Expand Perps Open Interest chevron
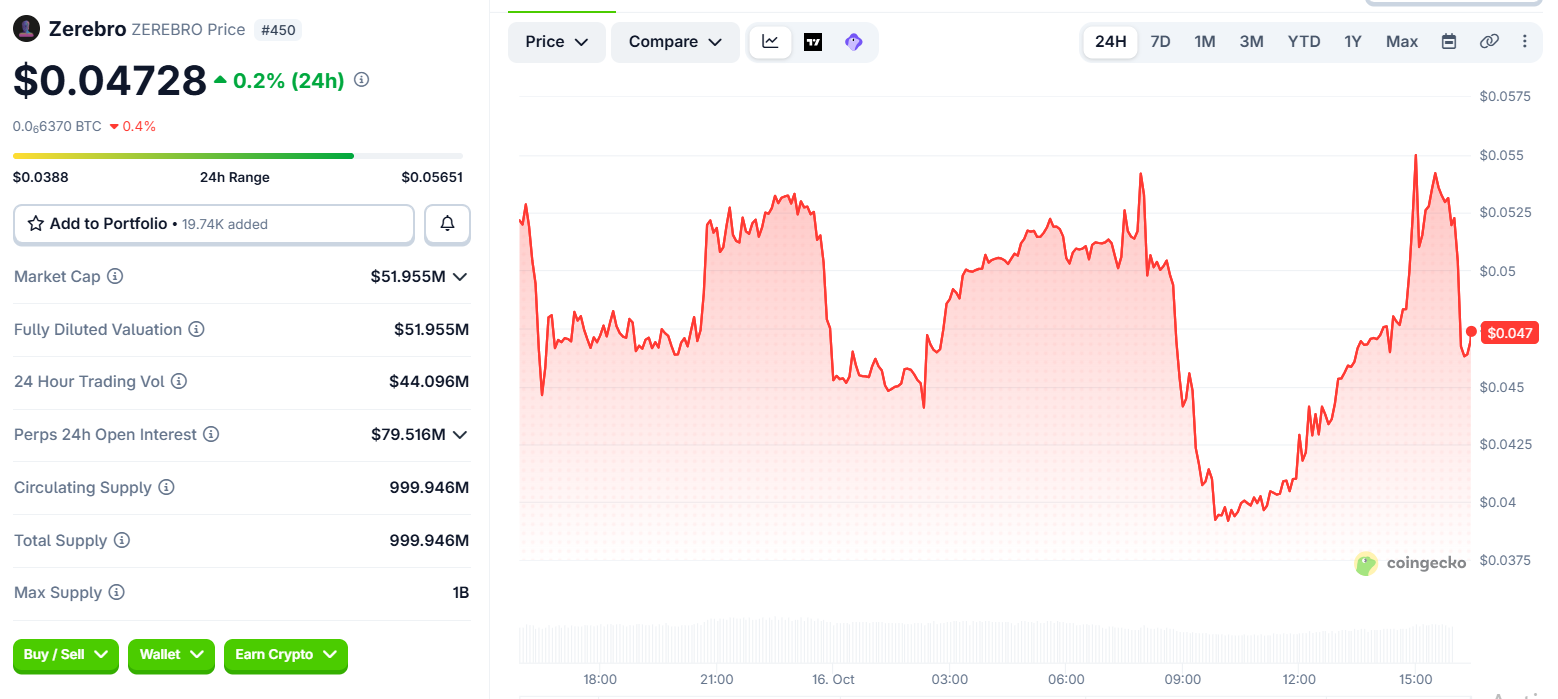This screenshot has height=699, width=1558. coord(460,434)
